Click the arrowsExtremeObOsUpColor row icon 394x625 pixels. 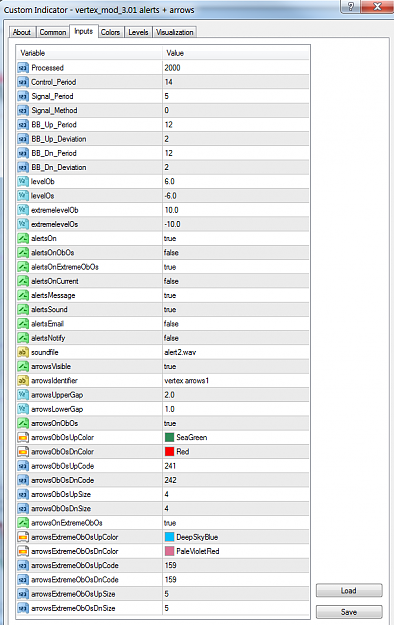pos(23,537)
